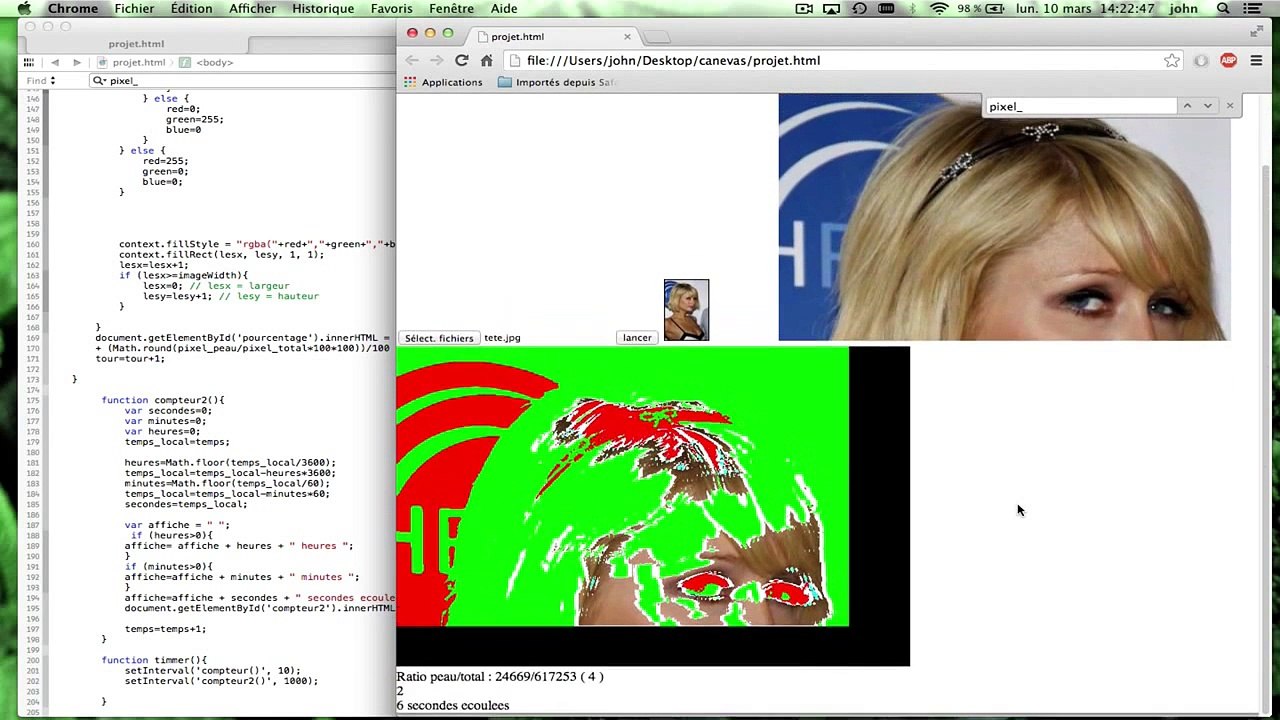
Task: Click the Bluetooth menu bar icon
Action: pyautogui.click(x=912, y=9)
